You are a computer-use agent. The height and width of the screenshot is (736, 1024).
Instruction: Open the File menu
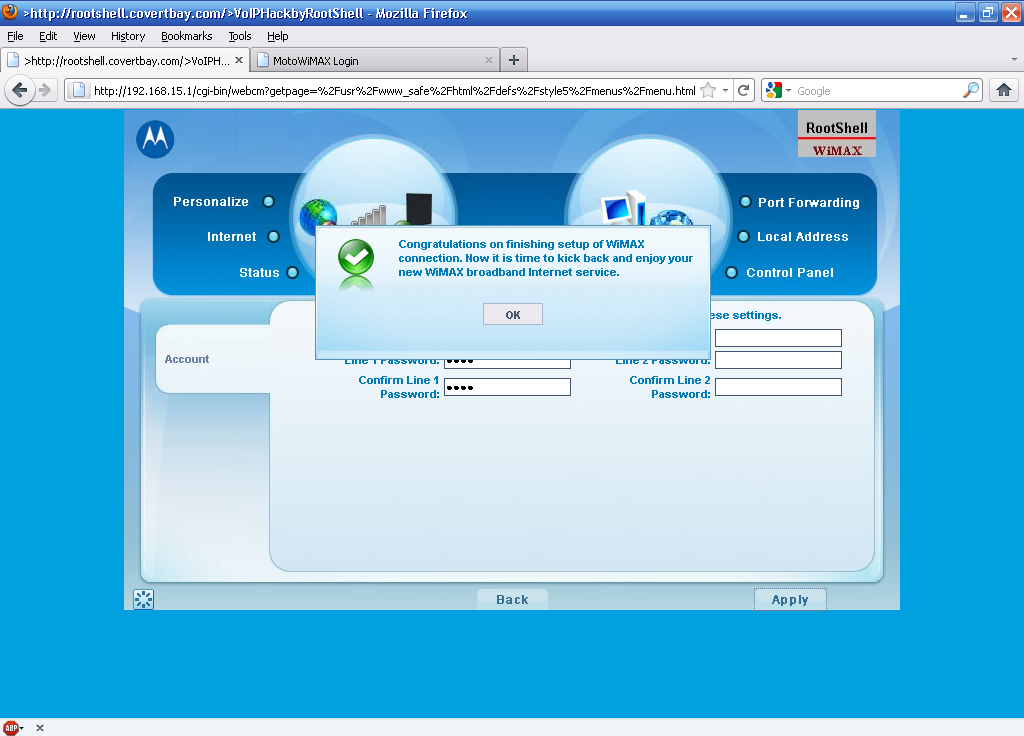pos(15,36)
